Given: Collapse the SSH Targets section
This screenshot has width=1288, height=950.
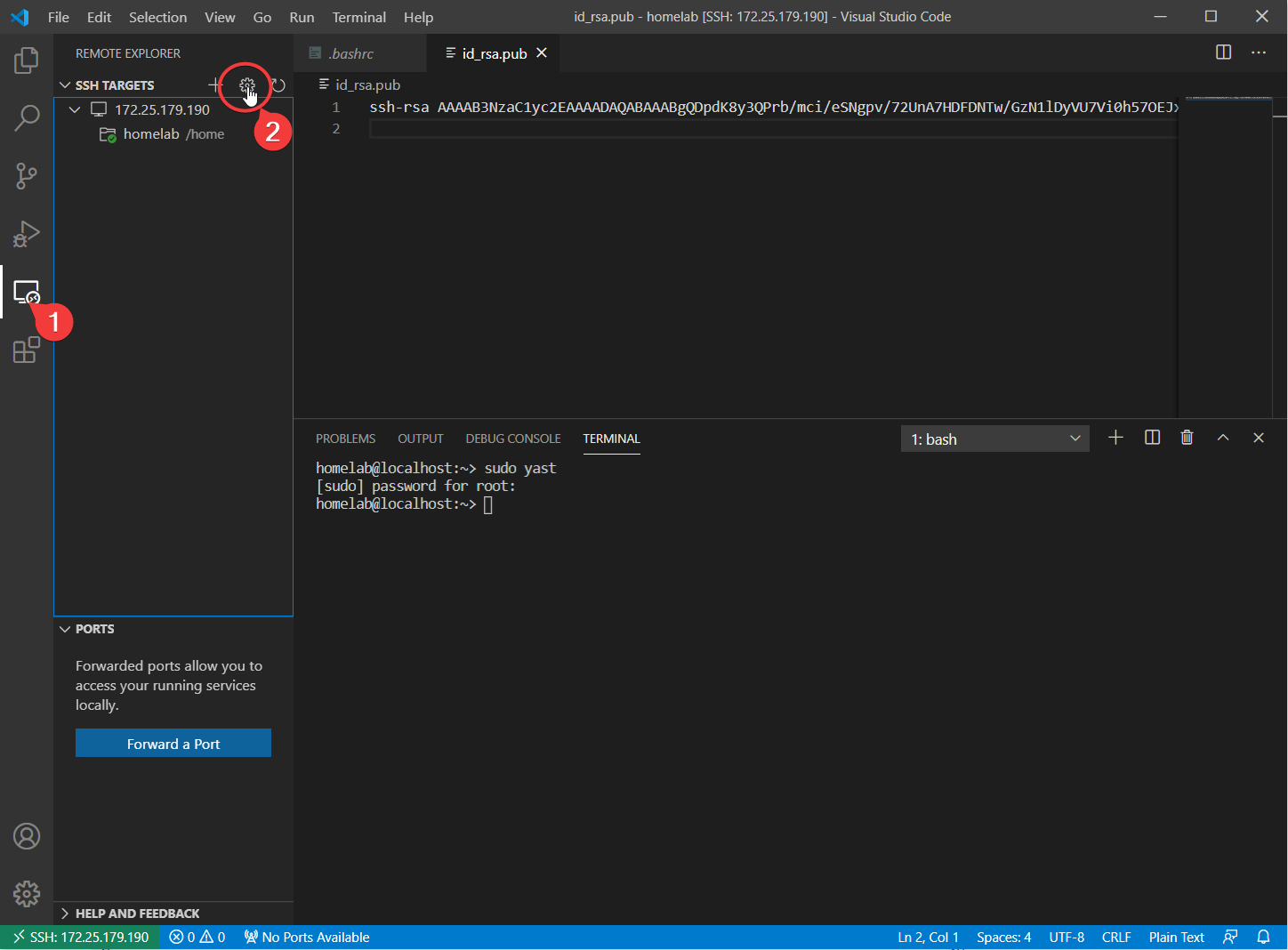Looking at the screenshot, I should pos(65,85).
